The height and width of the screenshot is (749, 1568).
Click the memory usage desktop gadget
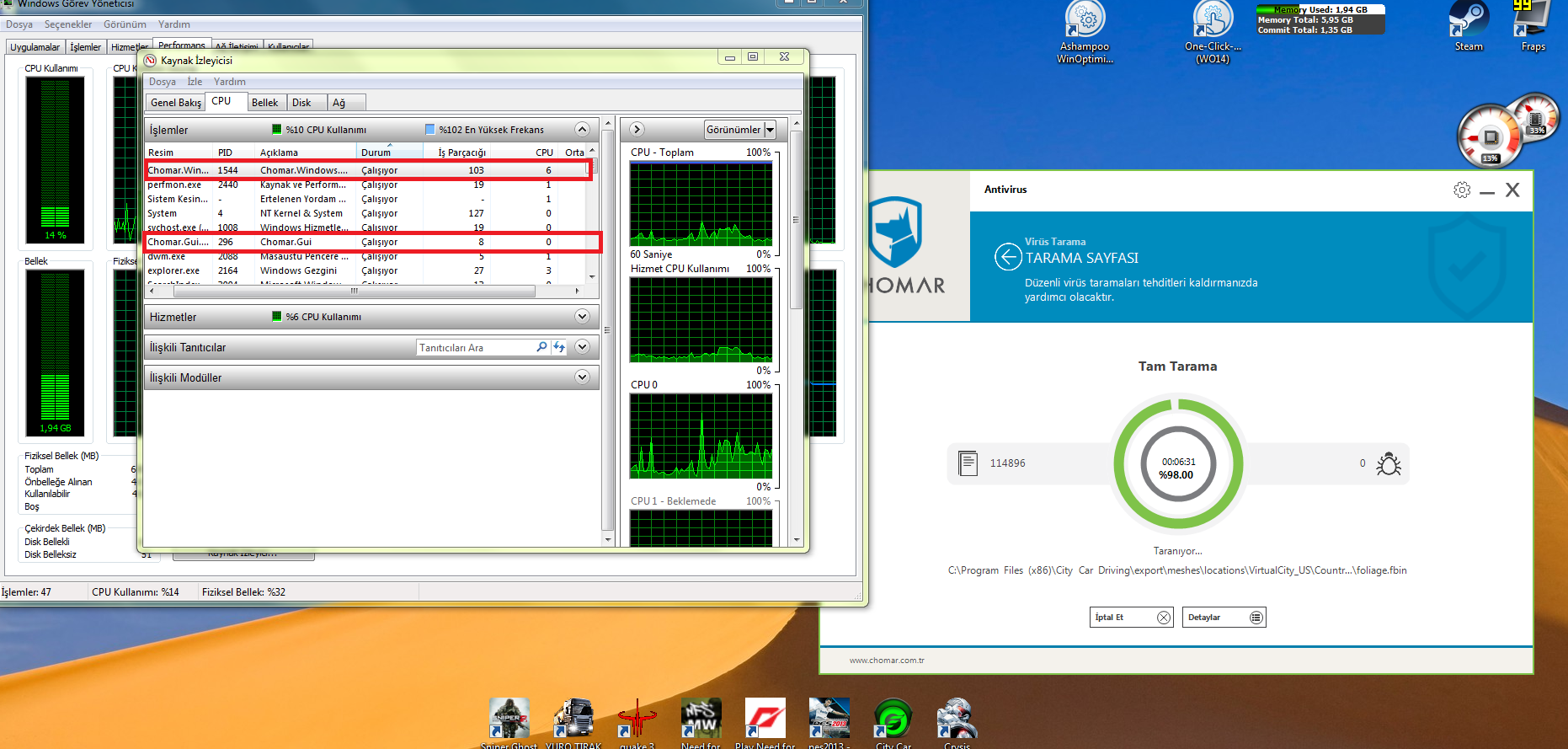(1320, 19)
